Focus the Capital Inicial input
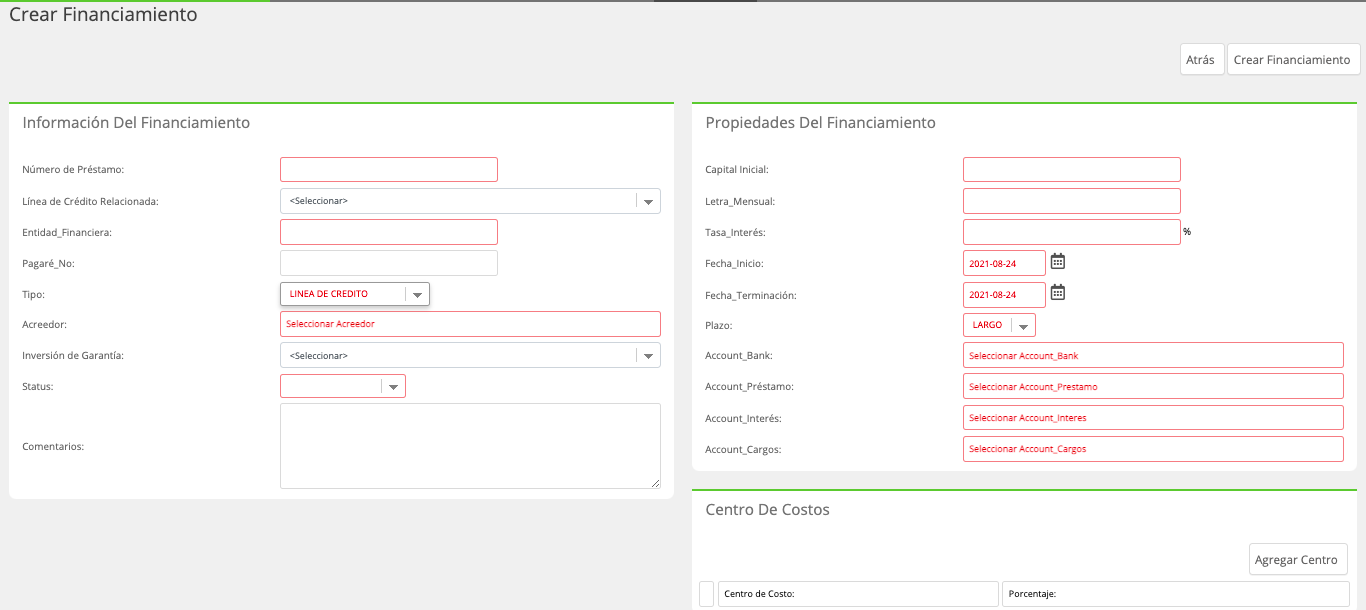 1072,169
